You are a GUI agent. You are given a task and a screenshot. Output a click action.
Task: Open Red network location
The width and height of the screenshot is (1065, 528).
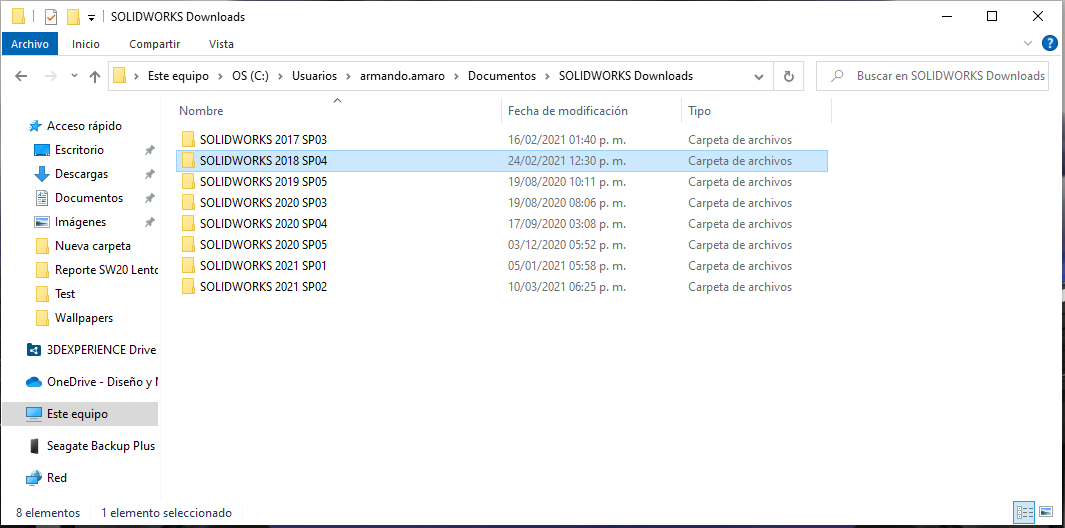[56, 478]
